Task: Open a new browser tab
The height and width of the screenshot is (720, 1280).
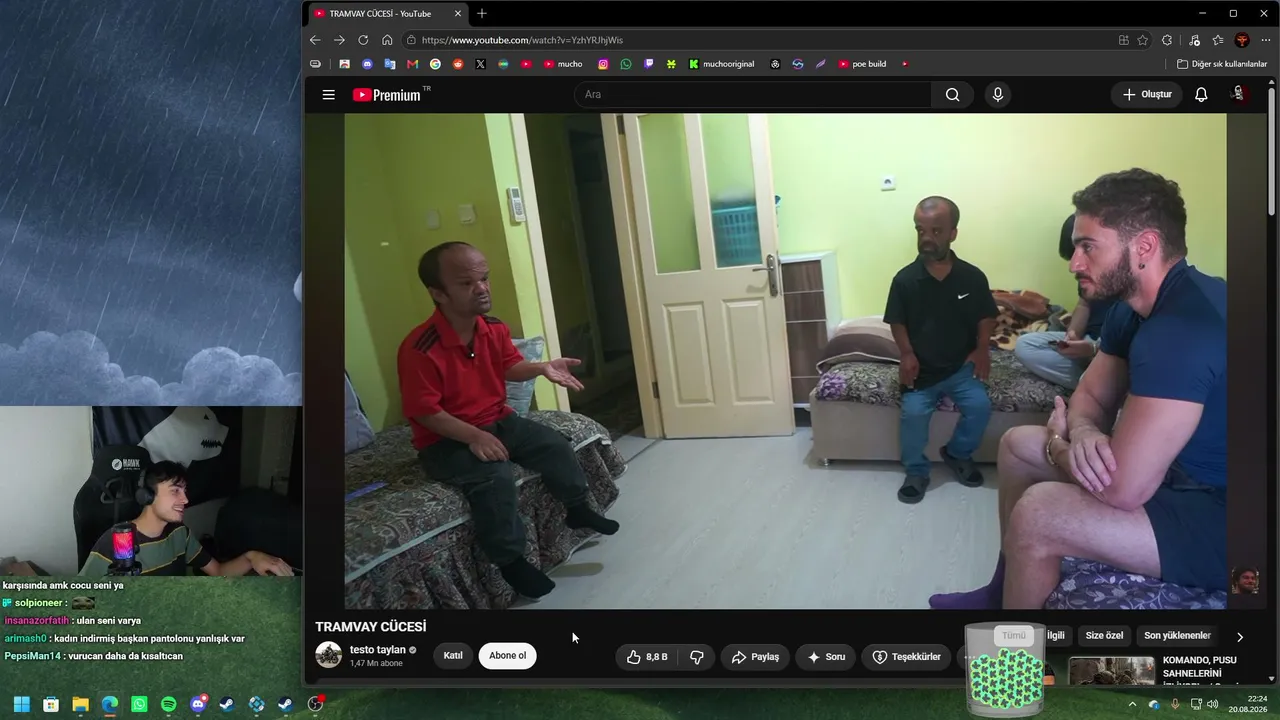Action: pyautogui.click(x=482, y=13)
